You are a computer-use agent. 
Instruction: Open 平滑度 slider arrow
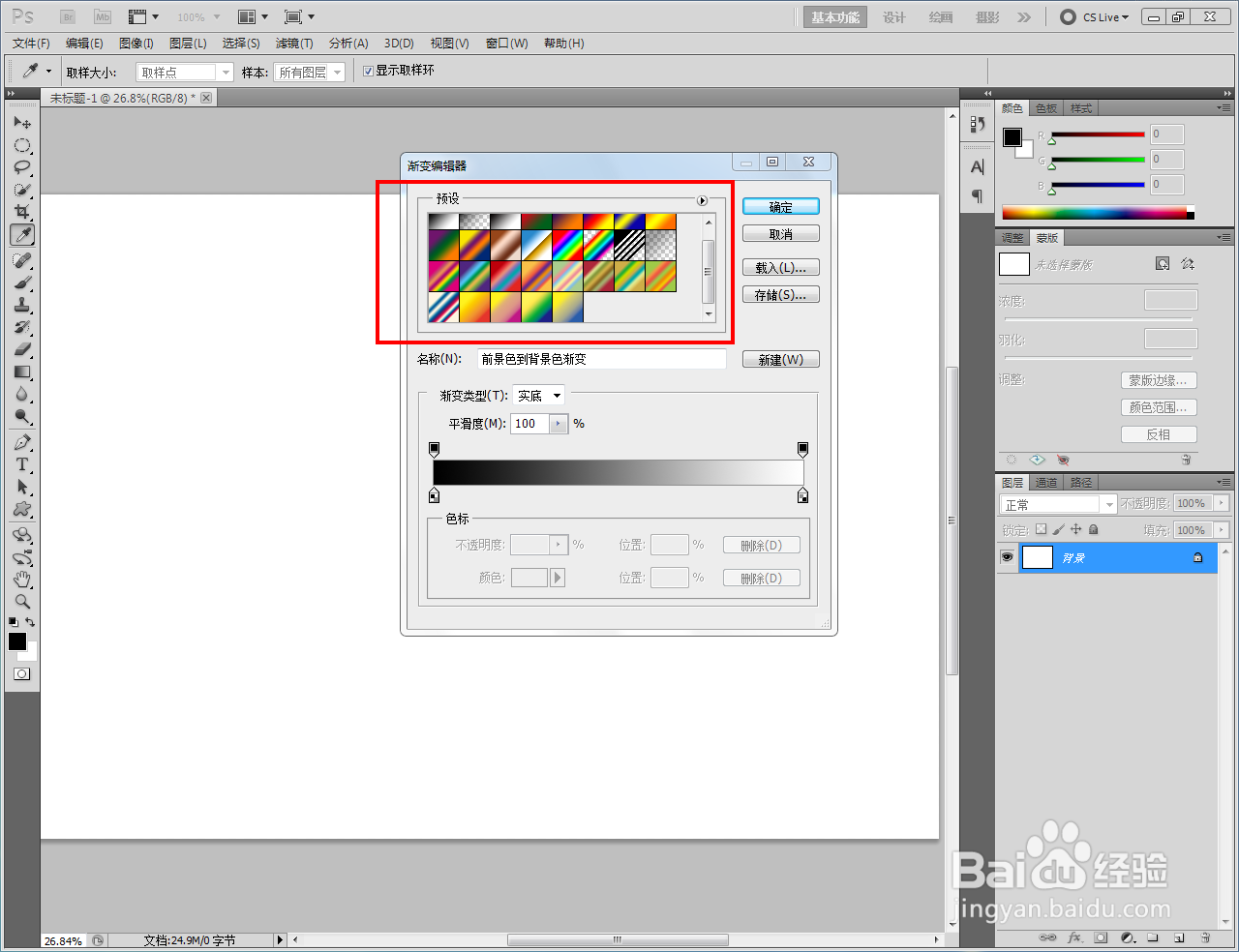point(559,424)
